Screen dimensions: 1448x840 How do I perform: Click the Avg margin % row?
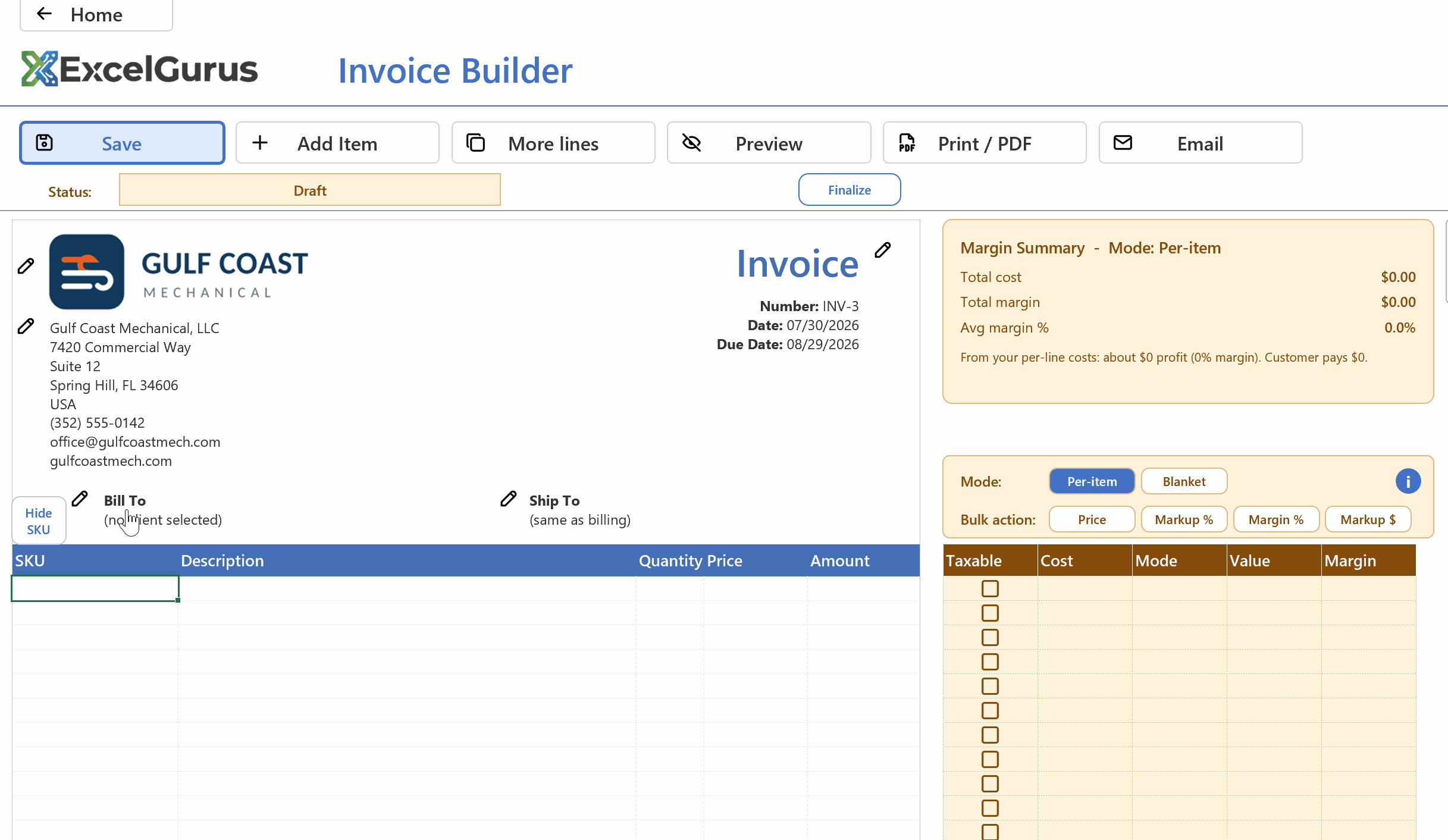[1187, 327]
